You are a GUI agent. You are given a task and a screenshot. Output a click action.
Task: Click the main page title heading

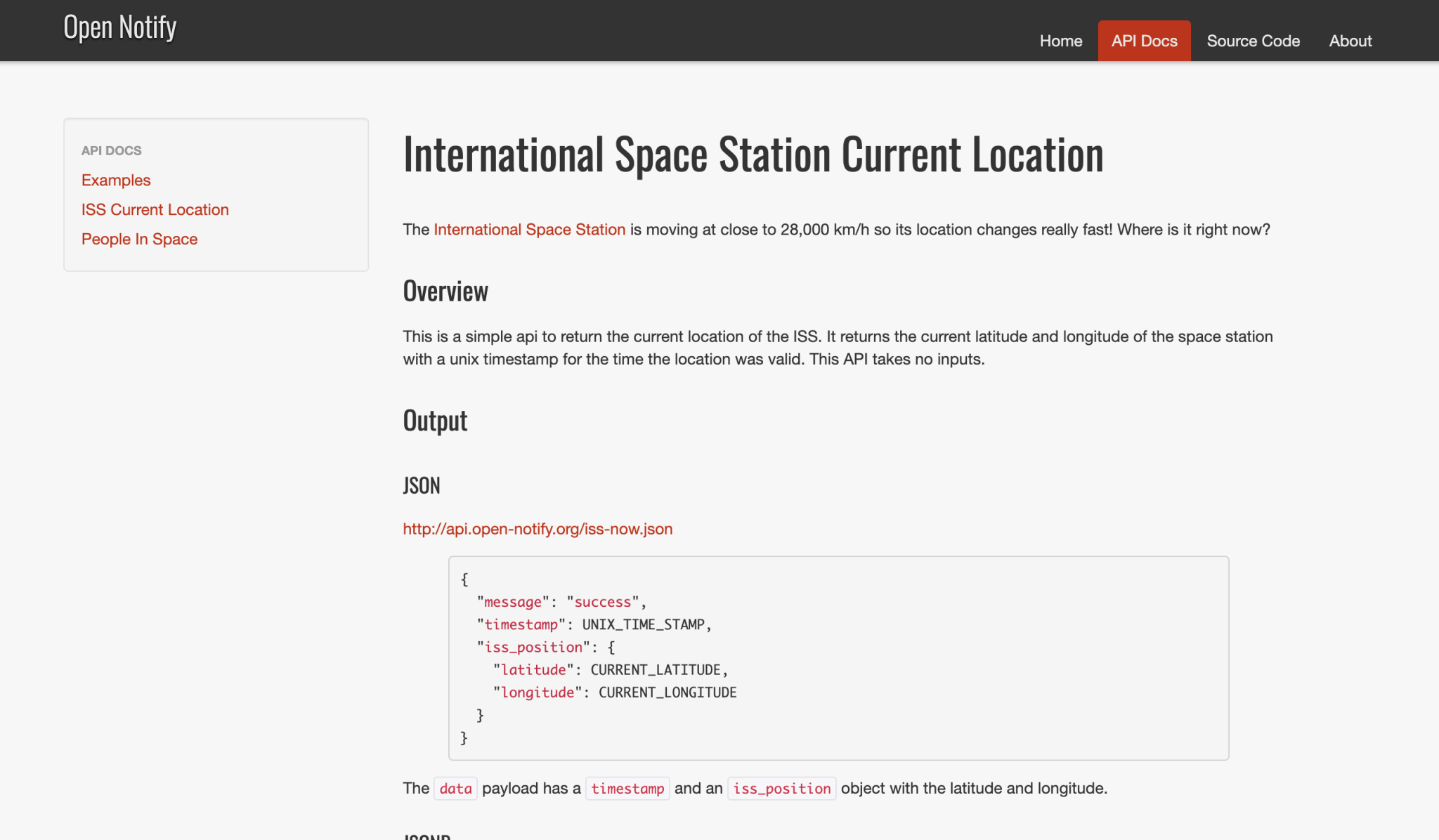pos(753,155)
